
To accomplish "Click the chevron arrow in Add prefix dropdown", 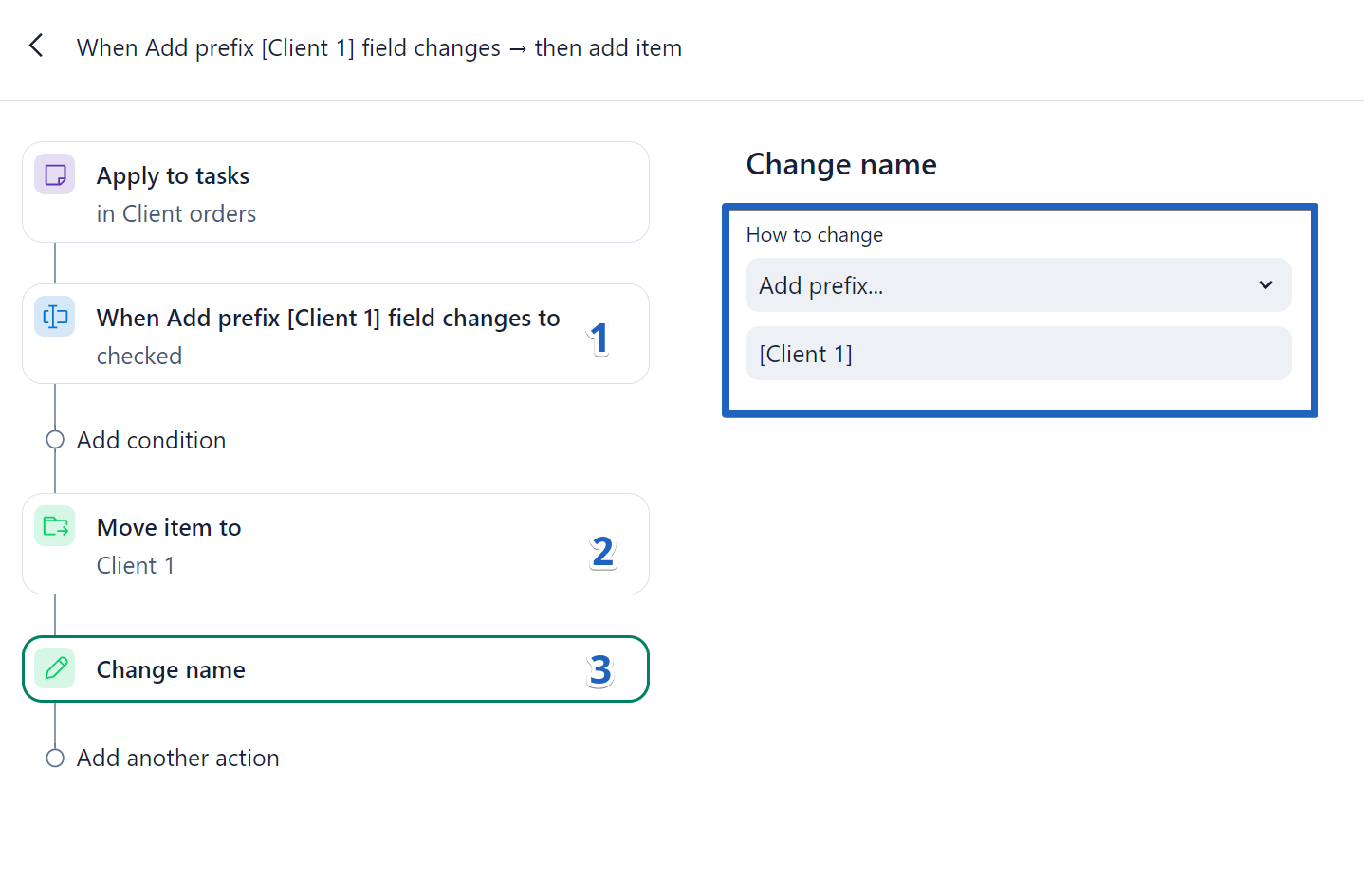I will (1265, 285).
